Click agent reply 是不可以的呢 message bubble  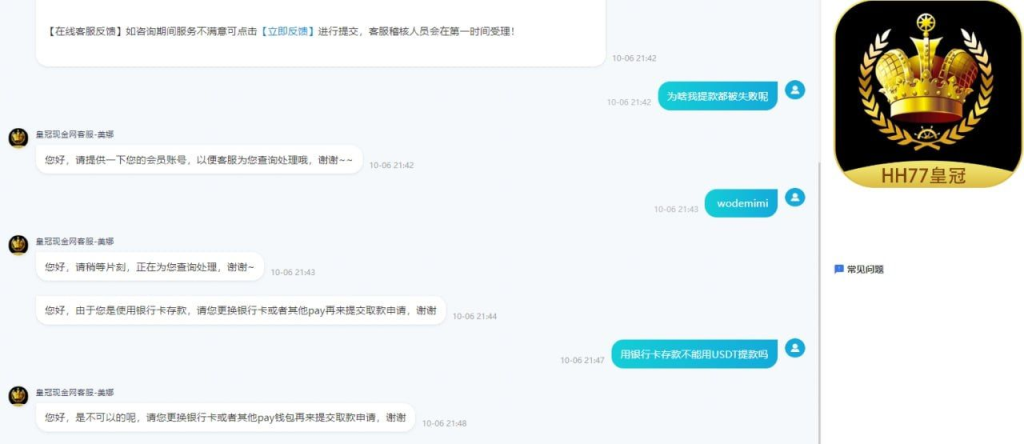[x=225, y=417]
